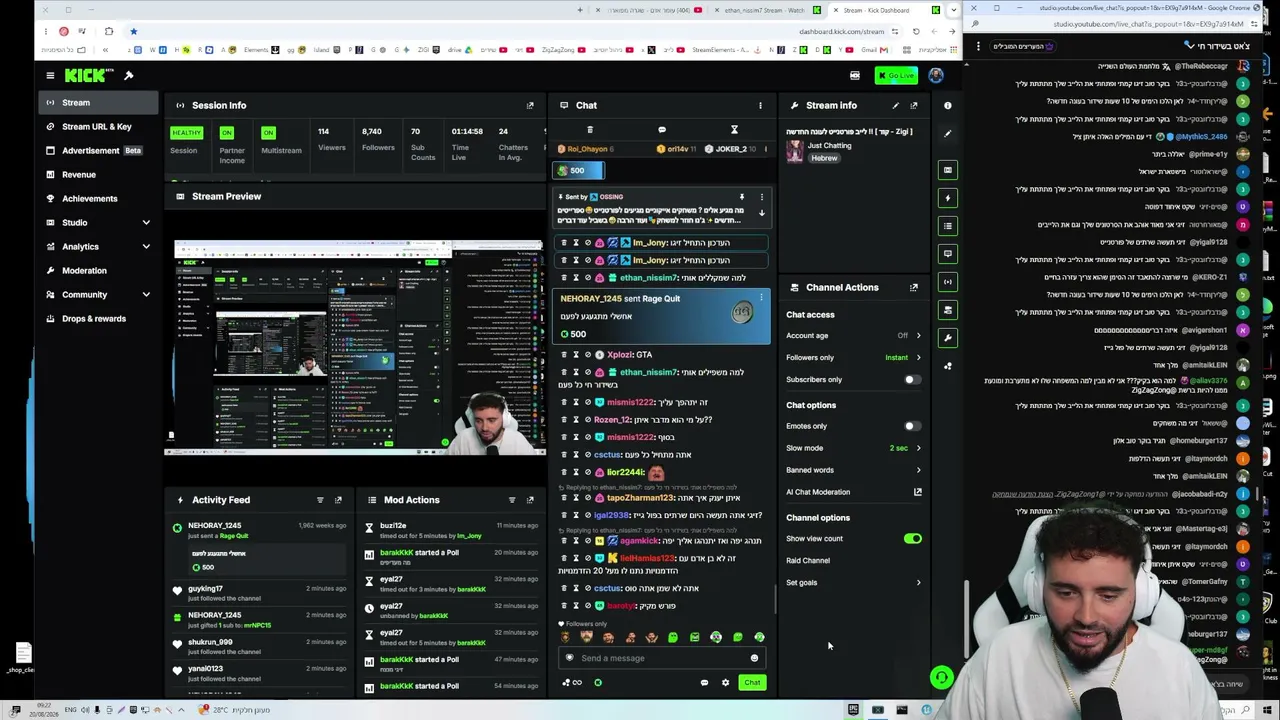Open the Kick hamburger menu
This screenshot has width=1280, height=720.
[x=50, y=75]
